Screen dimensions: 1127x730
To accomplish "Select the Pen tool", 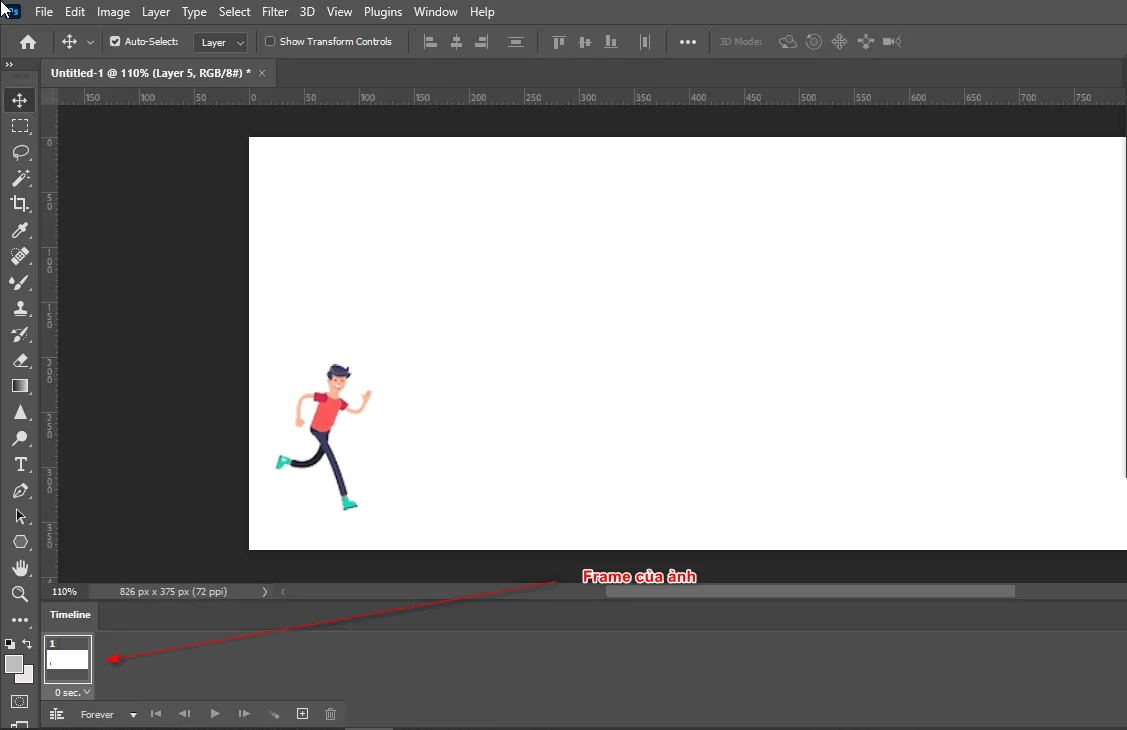I will tap(20, 490).
